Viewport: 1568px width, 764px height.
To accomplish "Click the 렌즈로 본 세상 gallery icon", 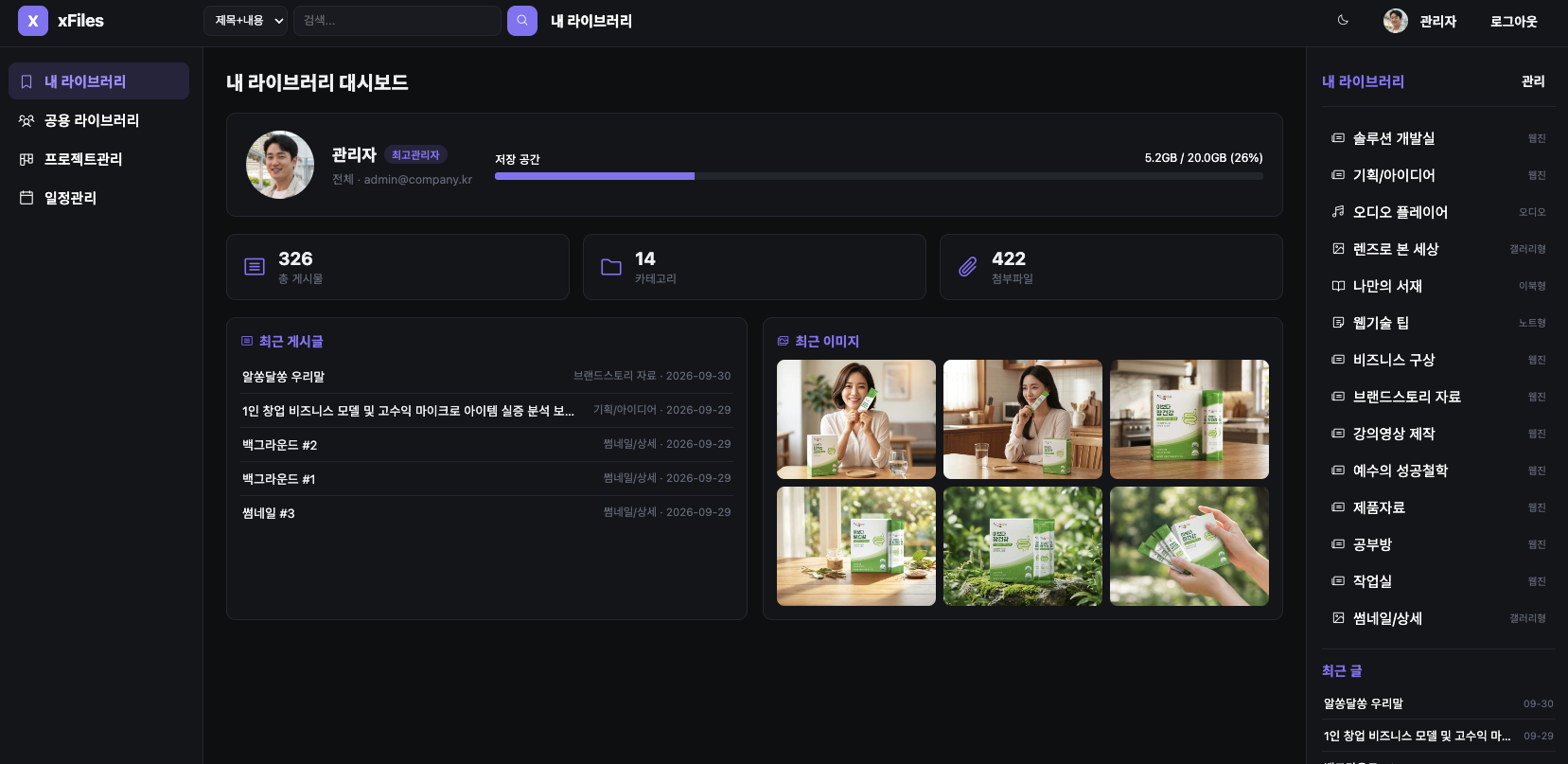I will tap(1338, 249).
